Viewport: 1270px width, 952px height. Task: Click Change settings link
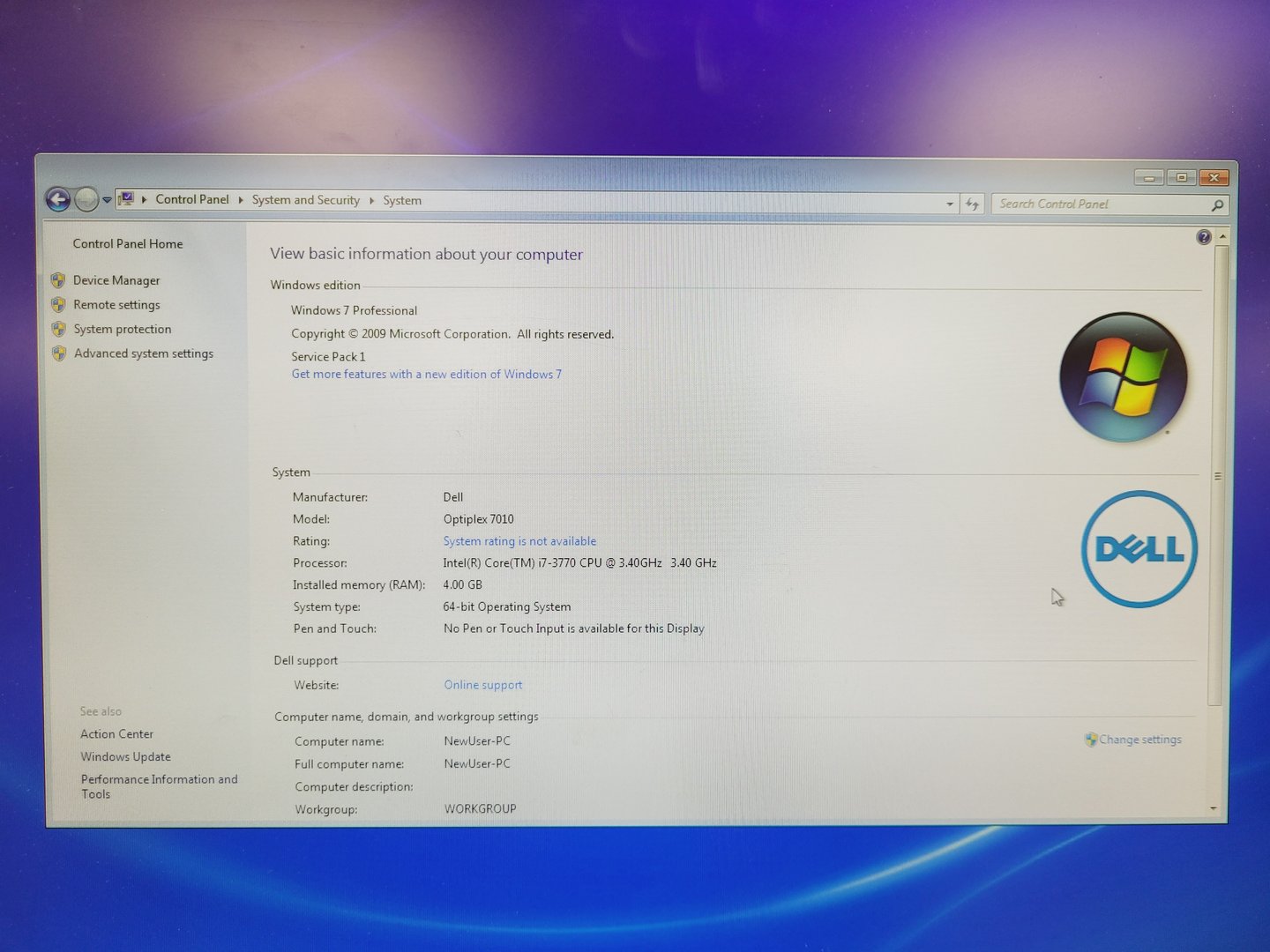point(1140,740)
